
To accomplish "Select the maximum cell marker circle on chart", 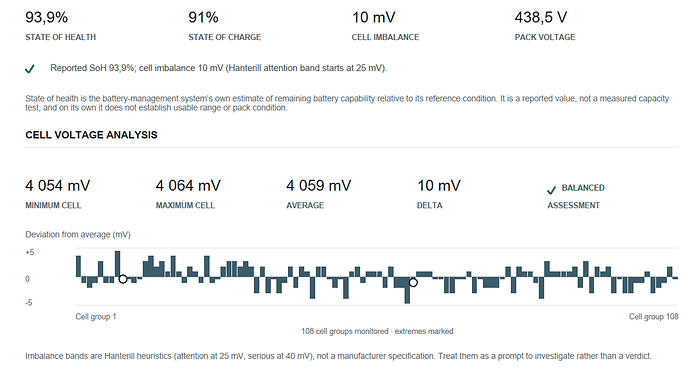I will 123,279.
